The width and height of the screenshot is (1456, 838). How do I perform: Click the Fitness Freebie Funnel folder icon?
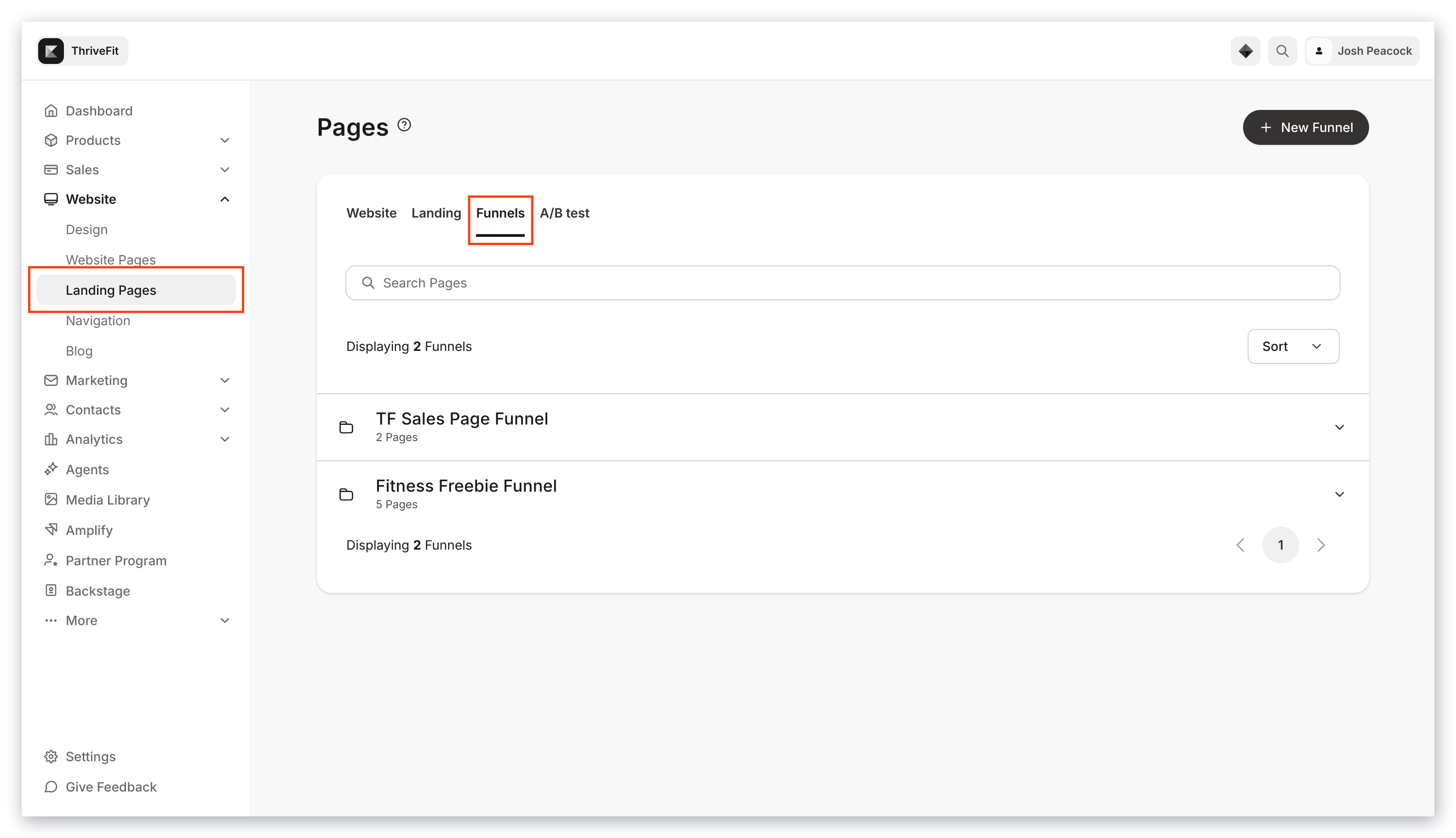tap(346, 494)
